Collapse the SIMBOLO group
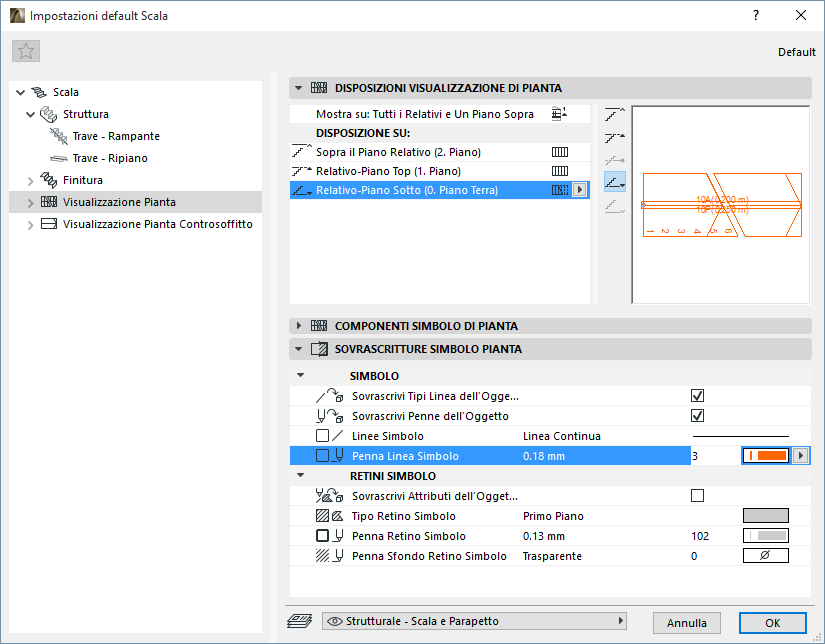Image resolution: width=825 pixels, height=644 pixels. click(x=300, y=375)
